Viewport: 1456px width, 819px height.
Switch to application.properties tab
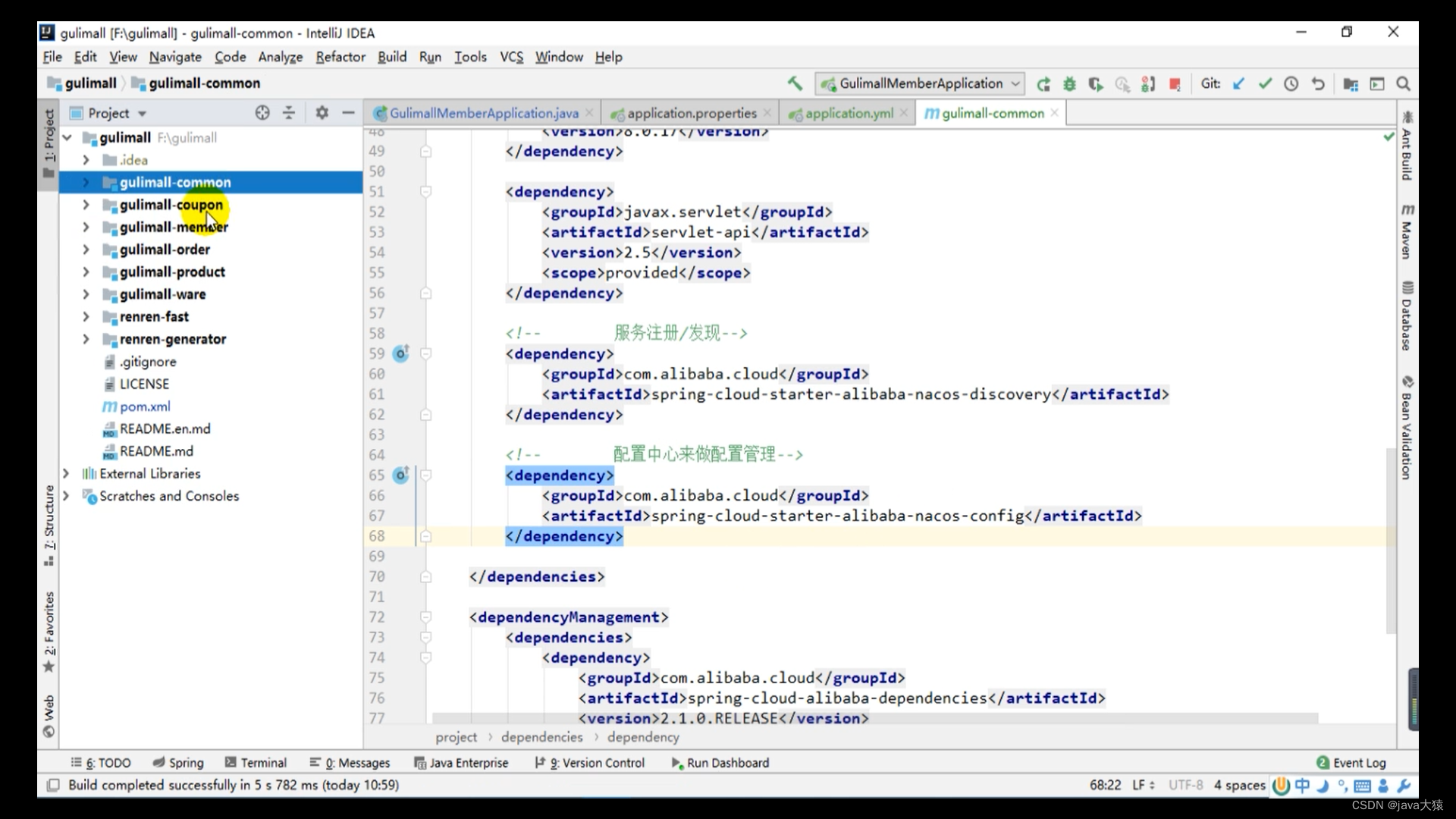pyautogui.click(x=692, y=113)
